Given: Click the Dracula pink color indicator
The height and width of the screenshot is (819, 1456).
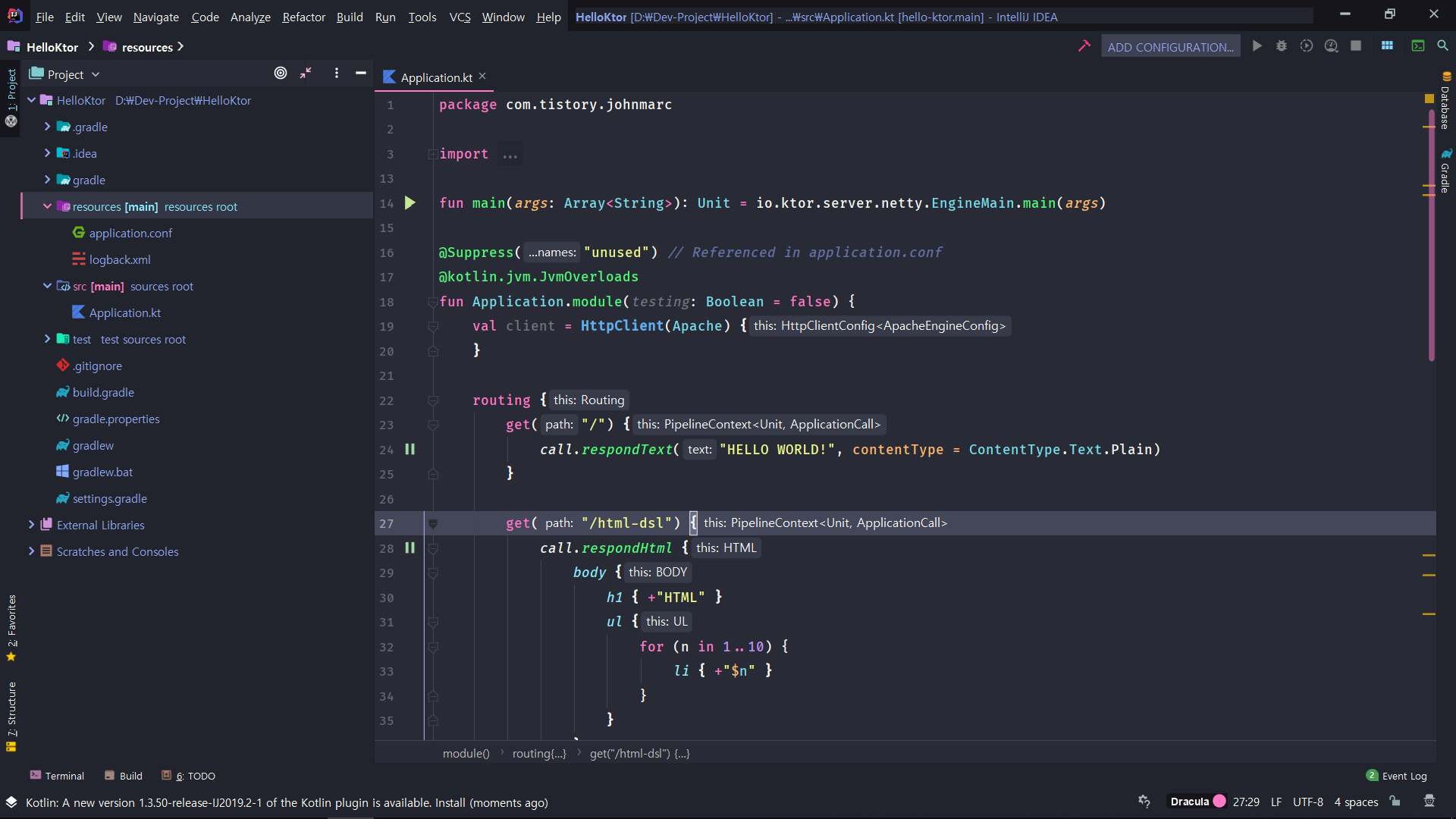Looking at the screenshot, I should [x=1219, y=802].
